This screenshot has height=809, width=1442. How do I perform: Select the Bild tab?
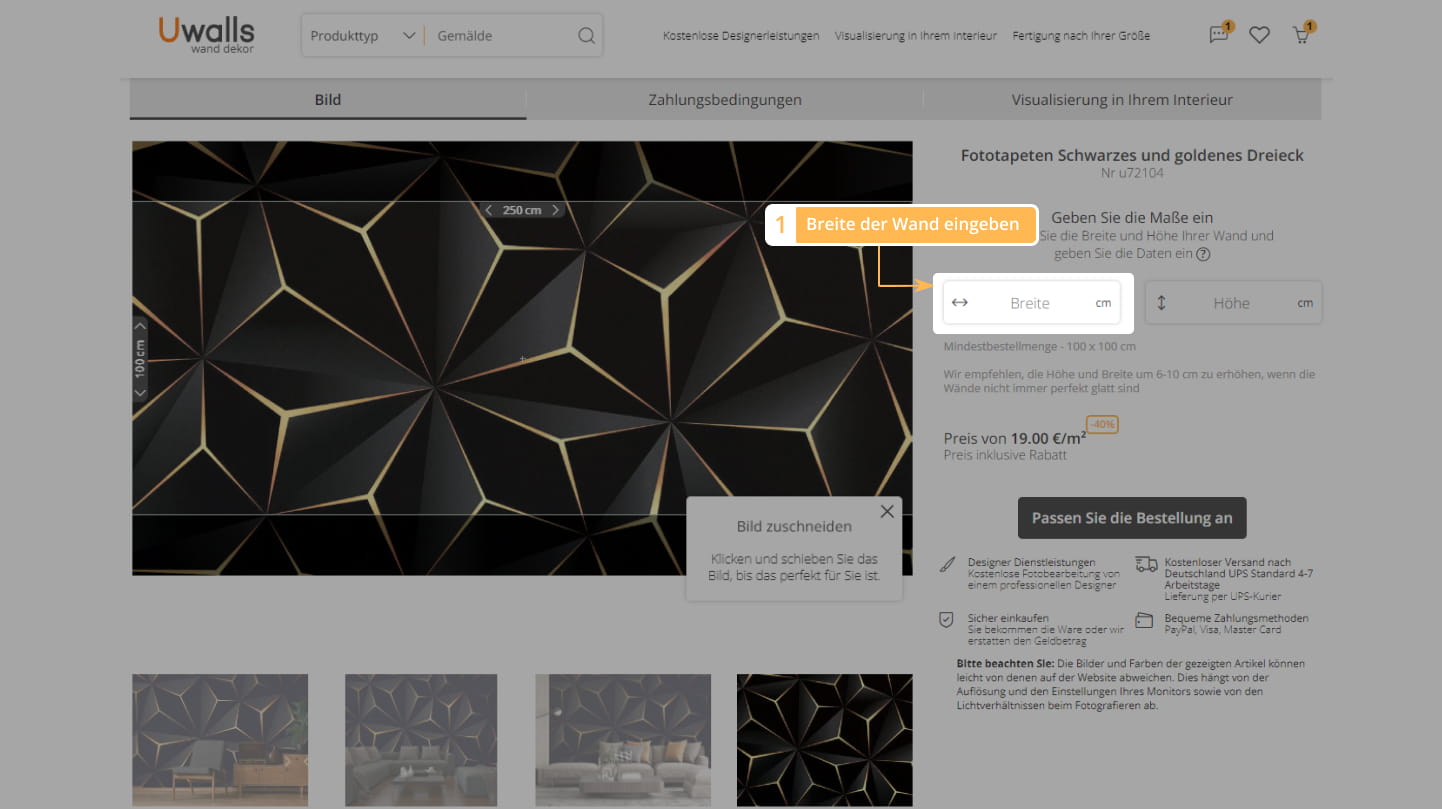click(x=328, y=100)
